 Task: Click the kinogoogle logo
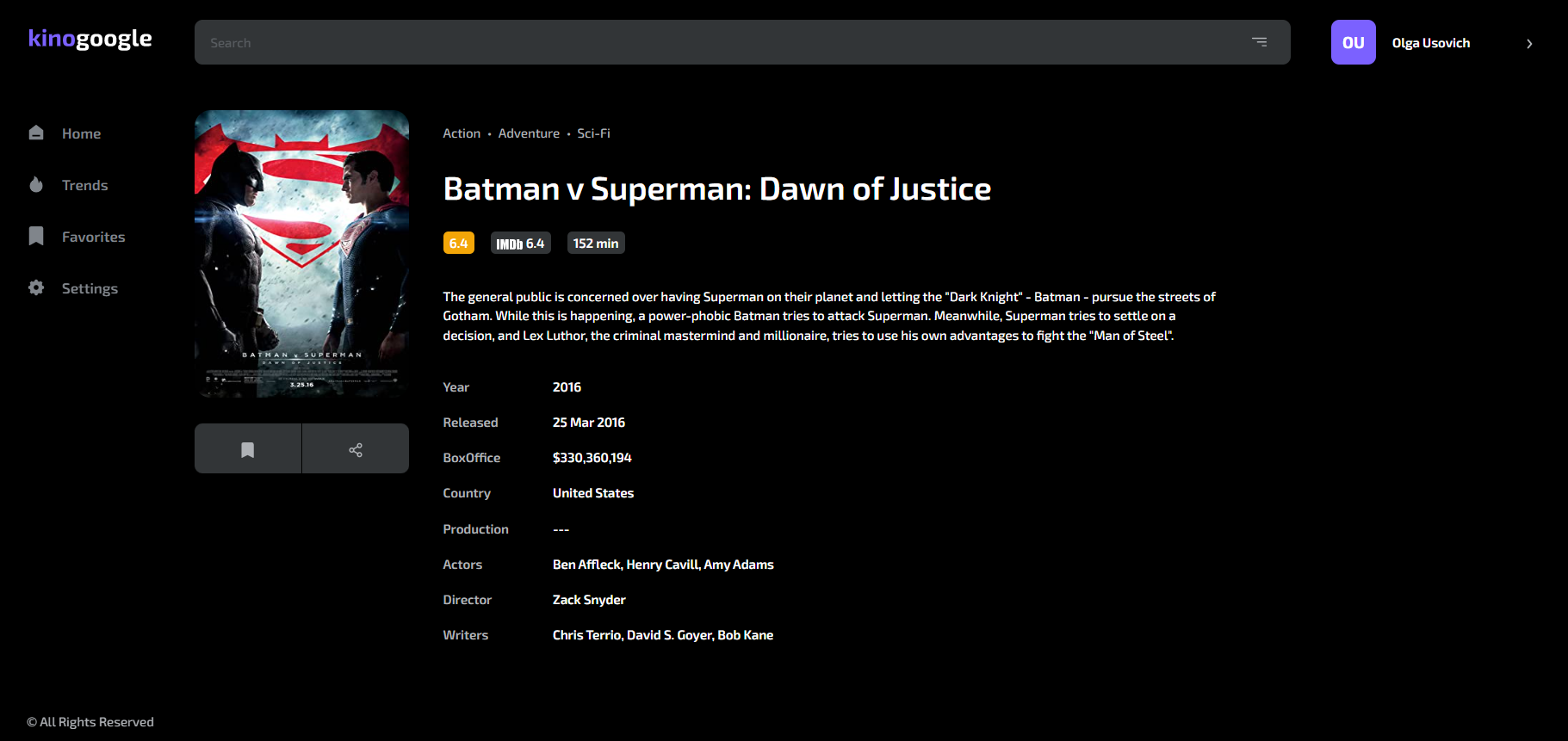90,40
